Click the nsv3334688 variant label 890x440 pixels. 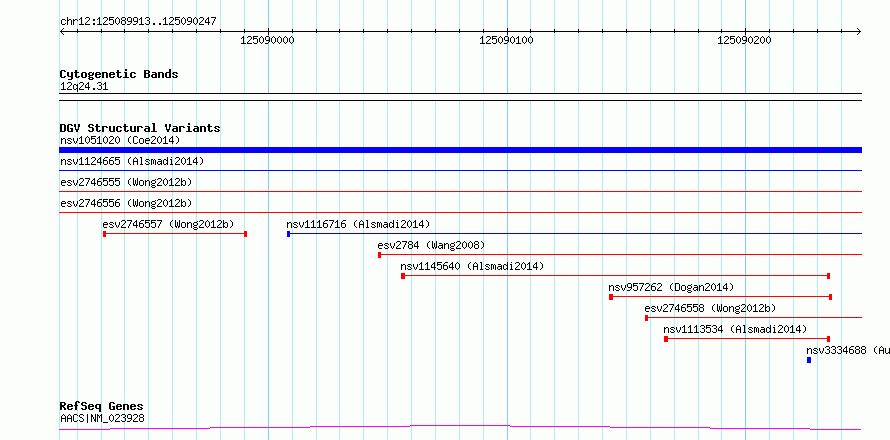[848, 351]
